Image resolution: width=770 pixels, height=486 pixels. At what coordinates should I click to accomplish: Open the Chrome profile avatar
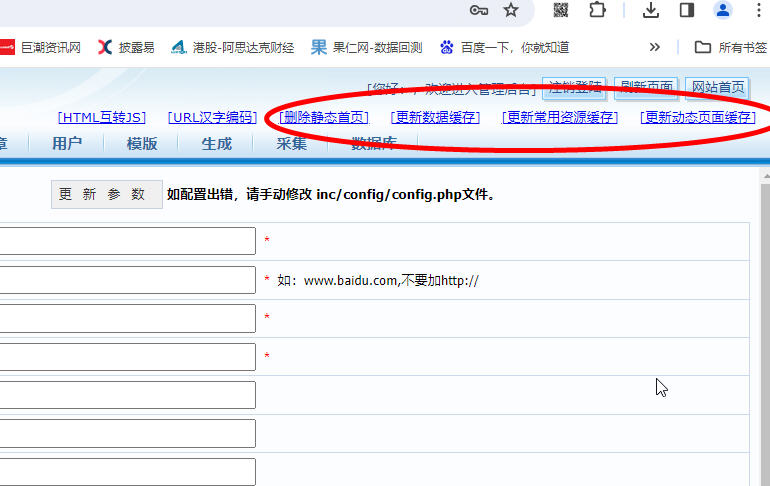click(x=722, y=10)
